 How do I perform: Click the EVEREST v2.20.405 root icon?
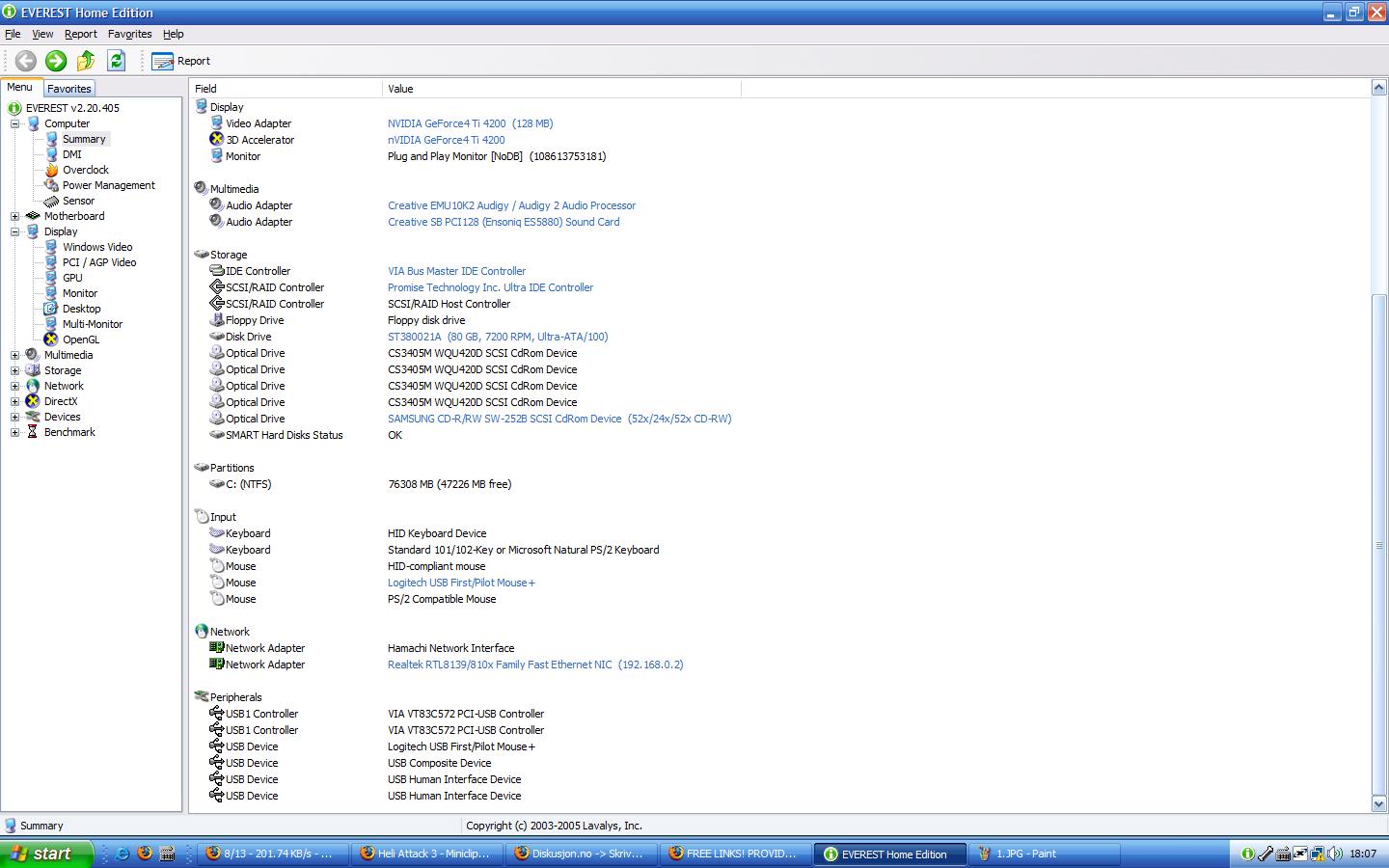pyautogui.click(x=14, y=108)
